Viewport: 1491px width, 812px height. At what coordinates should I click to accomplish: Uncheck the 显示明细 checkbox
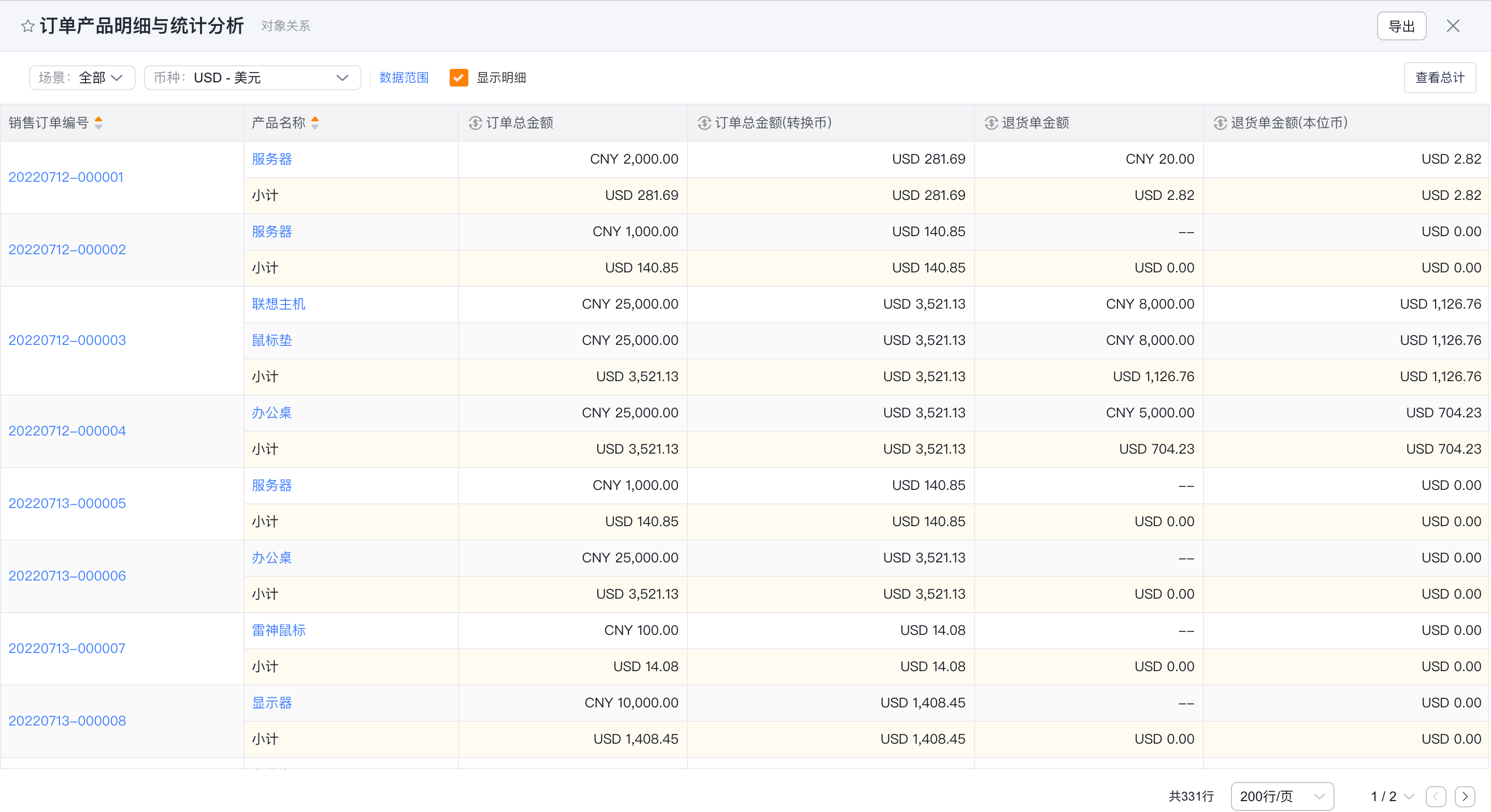point(458,78)
